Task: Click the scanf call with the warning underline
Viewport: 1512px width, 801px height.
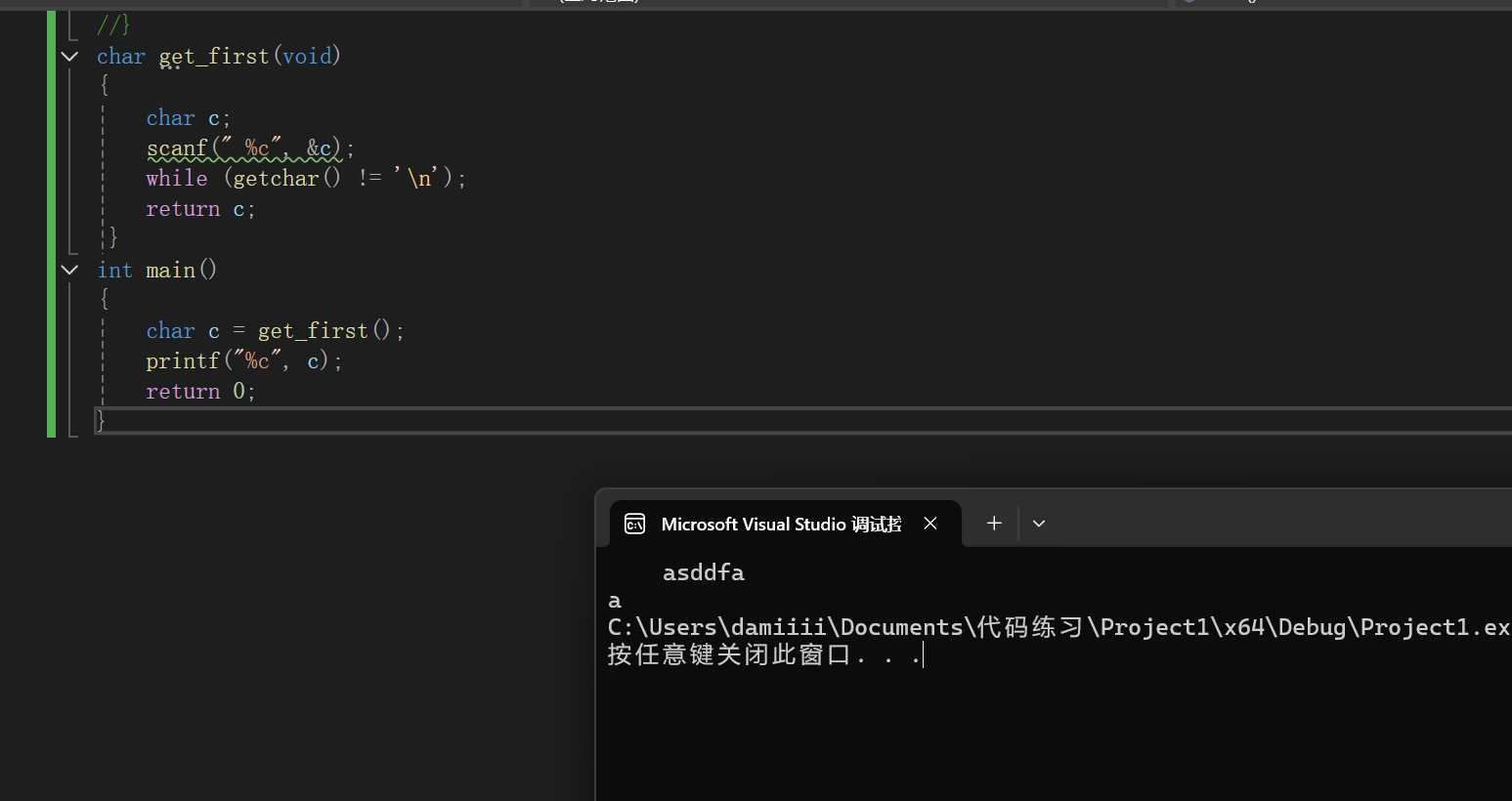Action: tap(250, 148)
